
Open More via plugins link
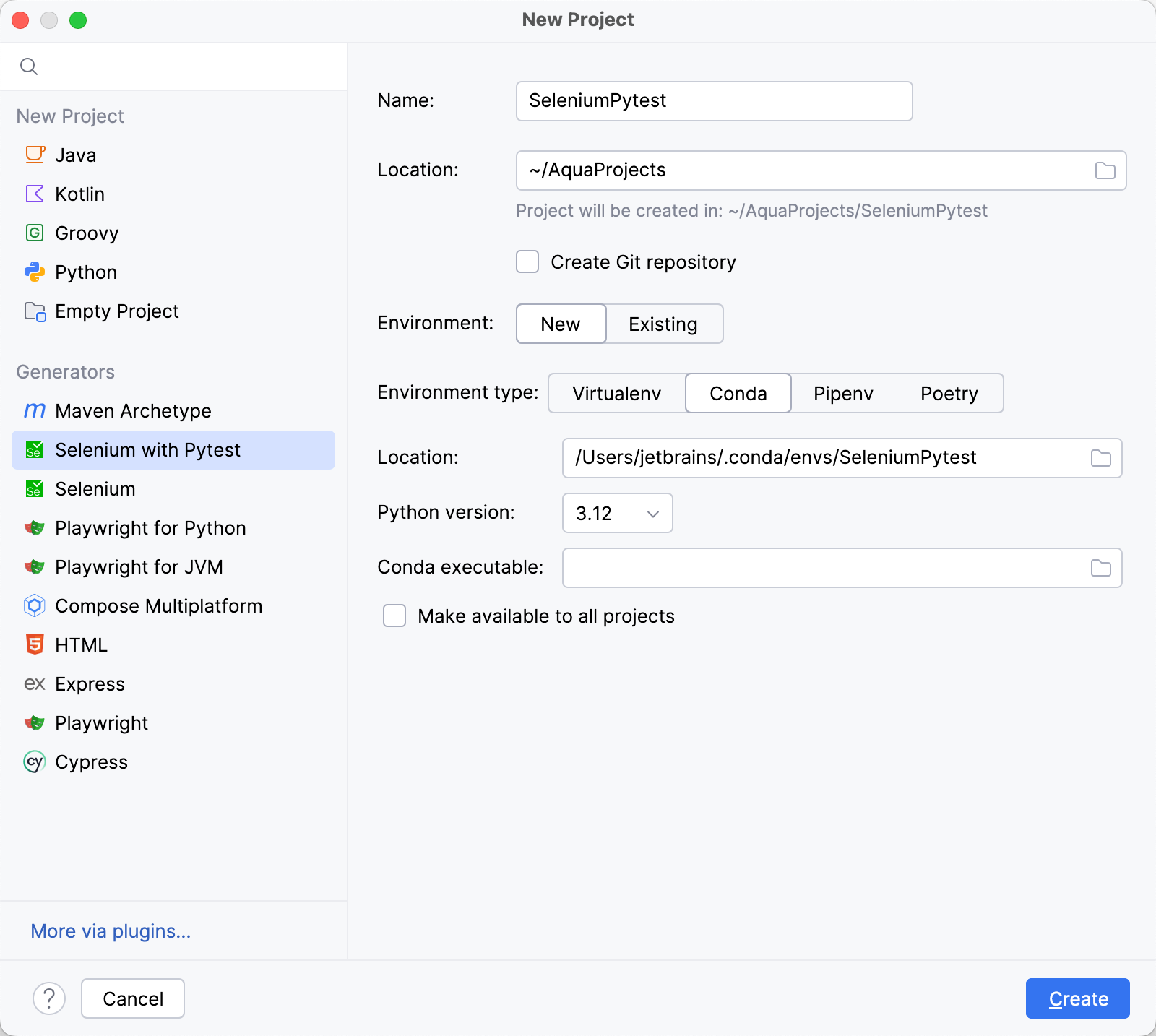(111, 931)
